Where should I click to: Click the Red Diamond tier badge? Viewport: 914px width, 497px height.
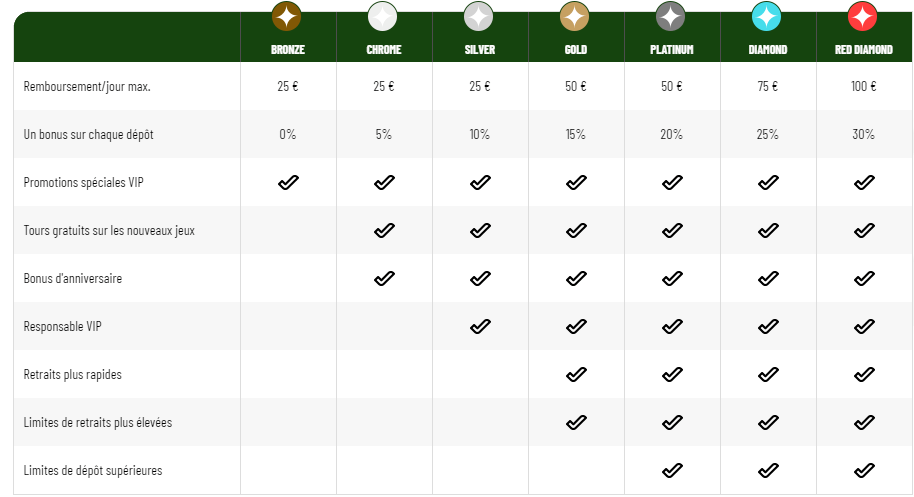(863, 16)
